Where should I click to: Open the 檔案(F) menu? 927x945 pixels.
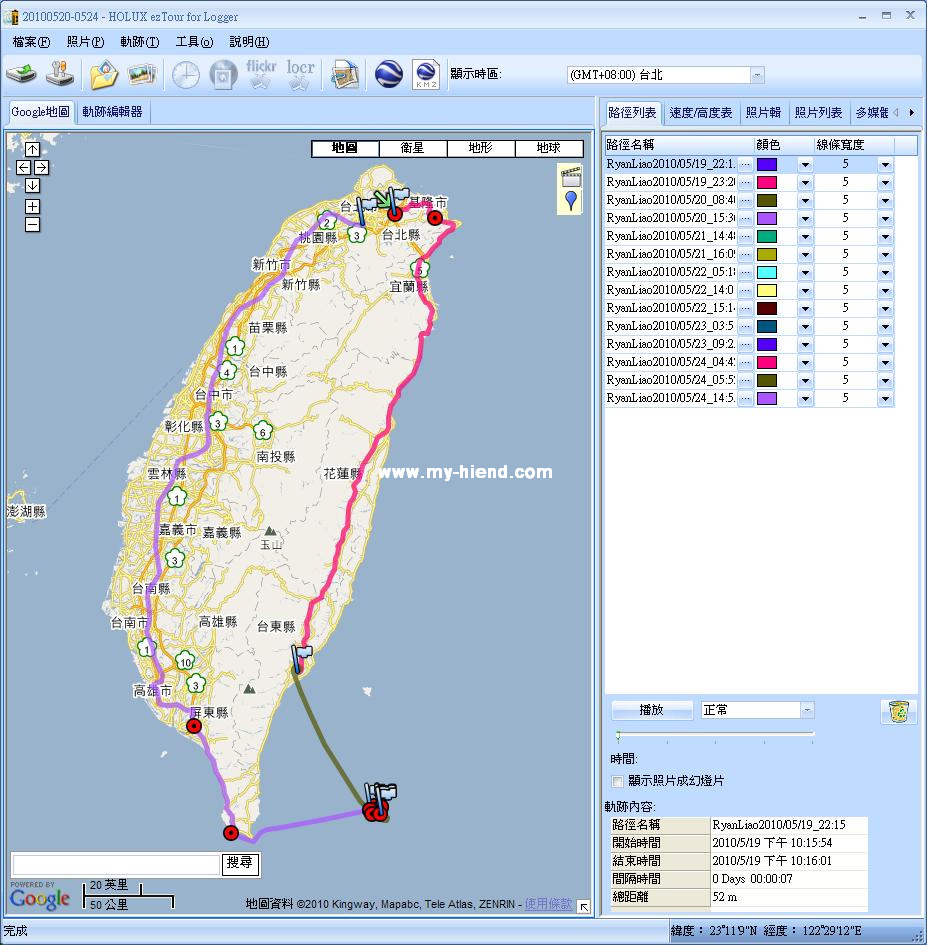tap(31, 42)
